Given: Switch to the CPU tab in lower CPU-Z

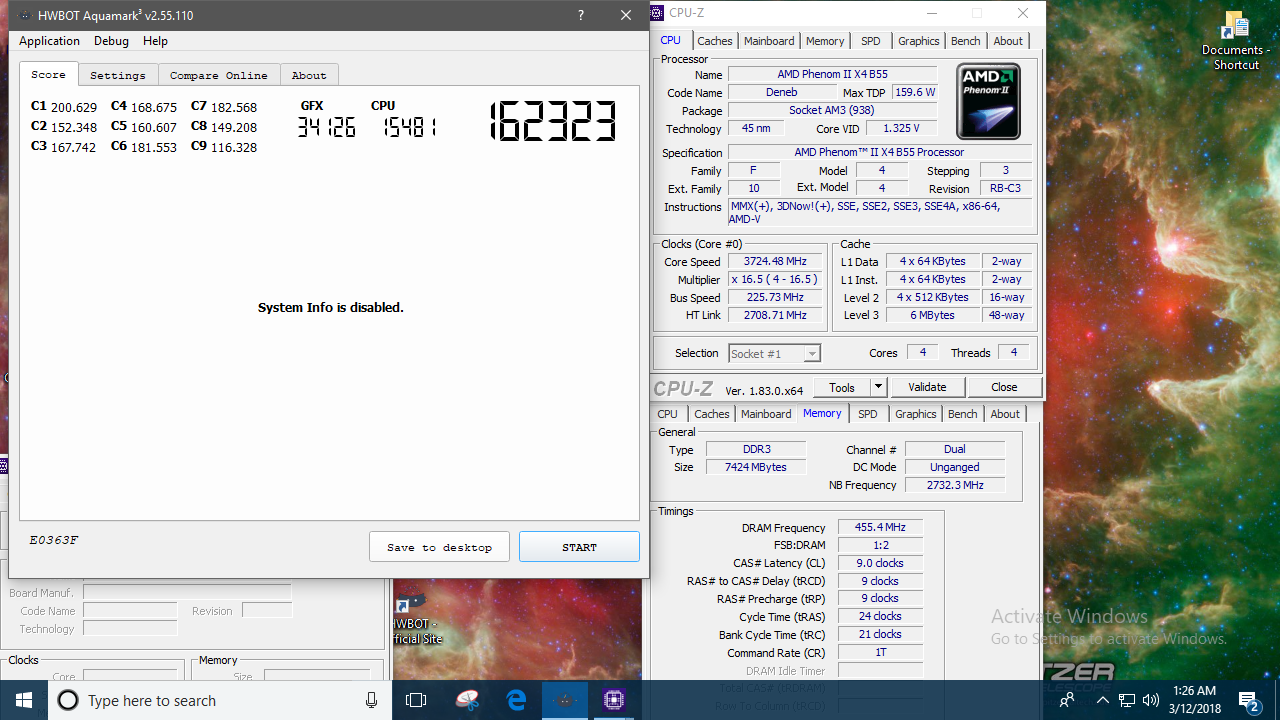Looking at the screenshot, I should pos(667,414).
